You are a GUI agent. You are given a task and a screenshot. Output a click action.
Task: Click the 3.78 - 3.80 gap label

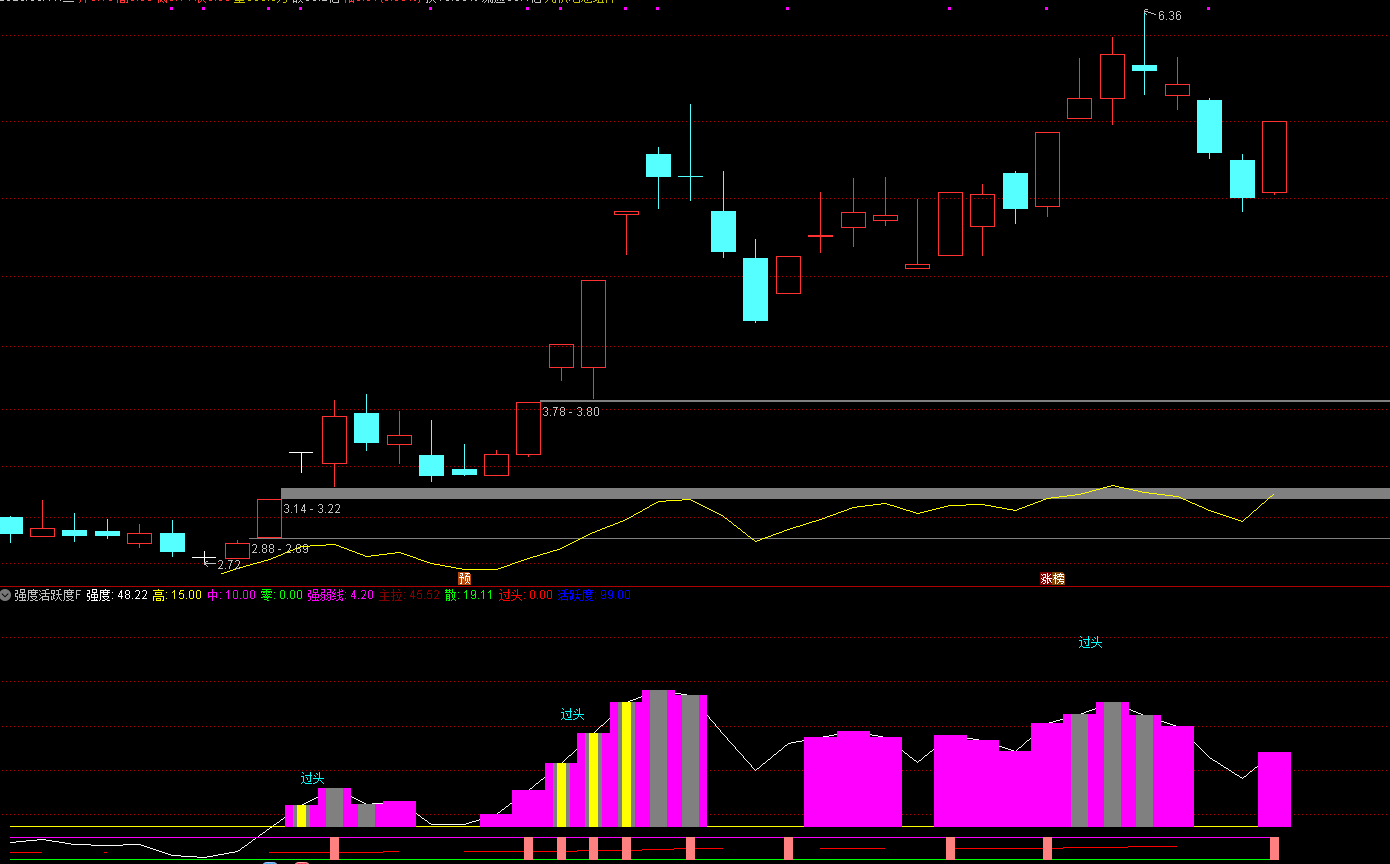pyautogui.click(x=570, y=411)
